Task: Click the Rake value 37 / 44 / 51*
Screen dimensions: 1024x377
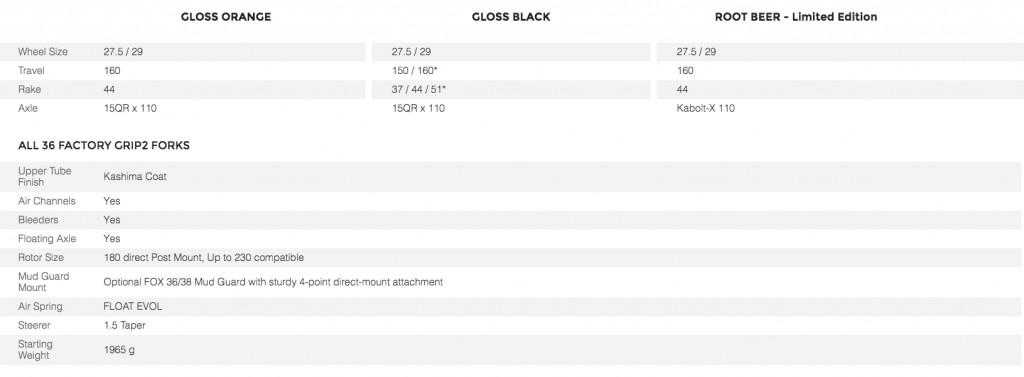Action: pos(421,90)
